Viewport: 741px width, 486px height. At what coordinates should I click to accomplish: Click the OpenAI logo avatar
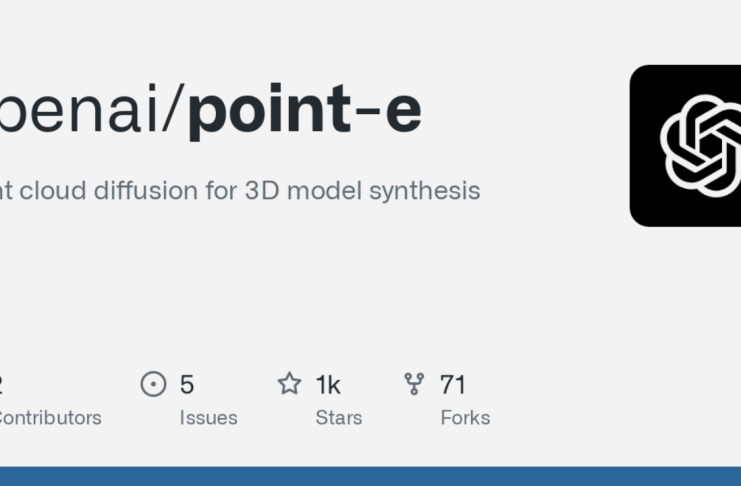click(x=685, y=146)
